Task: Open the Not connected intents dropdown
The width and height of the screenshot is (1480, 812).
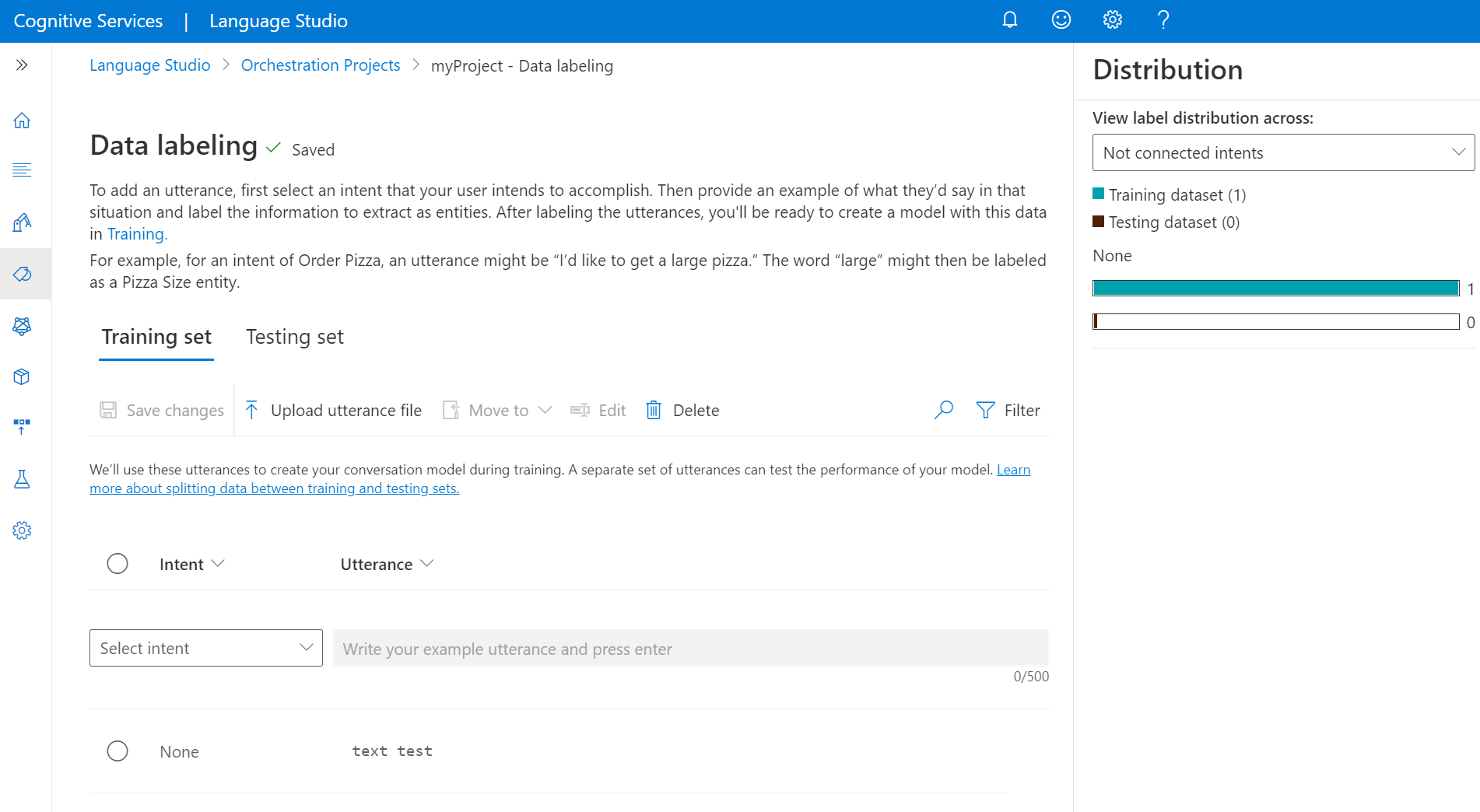Action: click(x=1283, y=152)
